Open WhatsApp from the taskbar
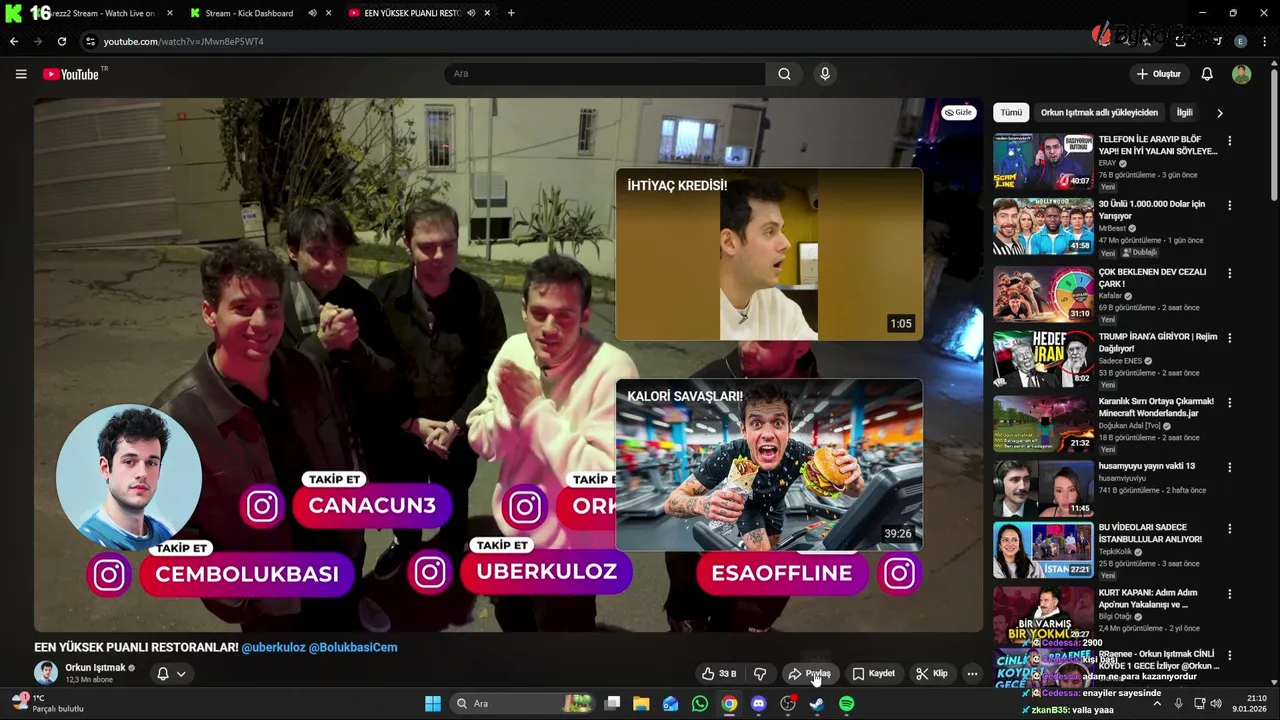Viewport: 1280px width, 720px height. click(x=700, y=704)
